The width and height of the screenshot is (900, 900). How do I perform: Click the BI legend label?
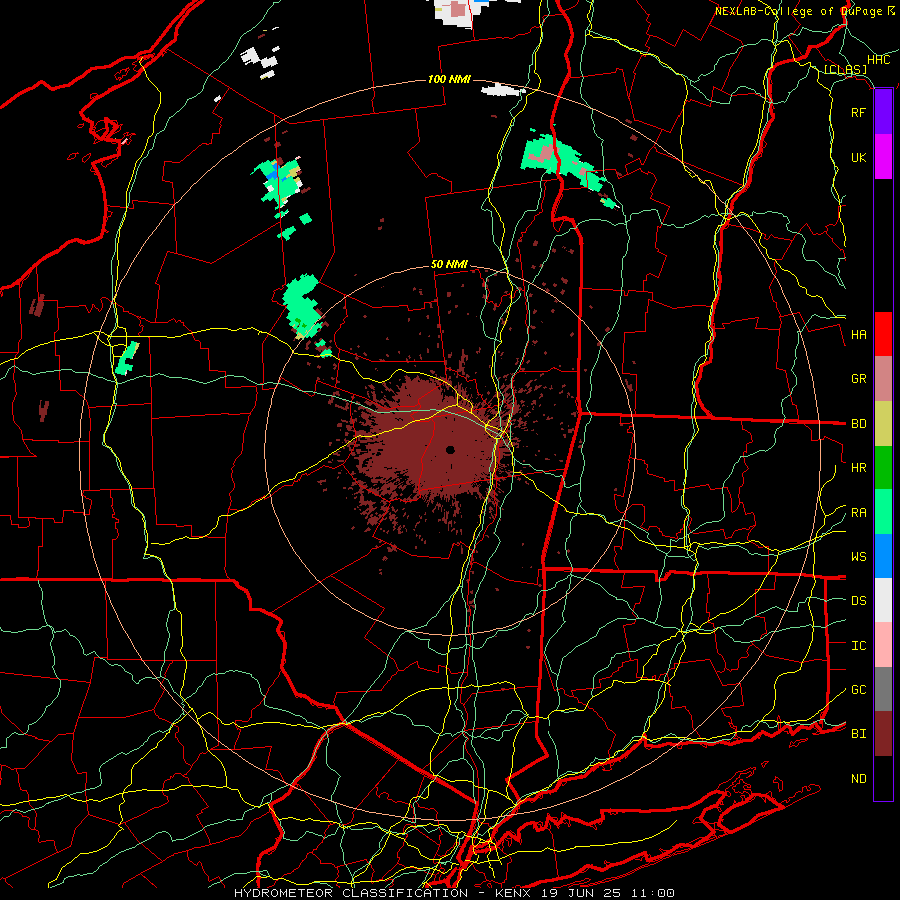[x=858, y=734]
